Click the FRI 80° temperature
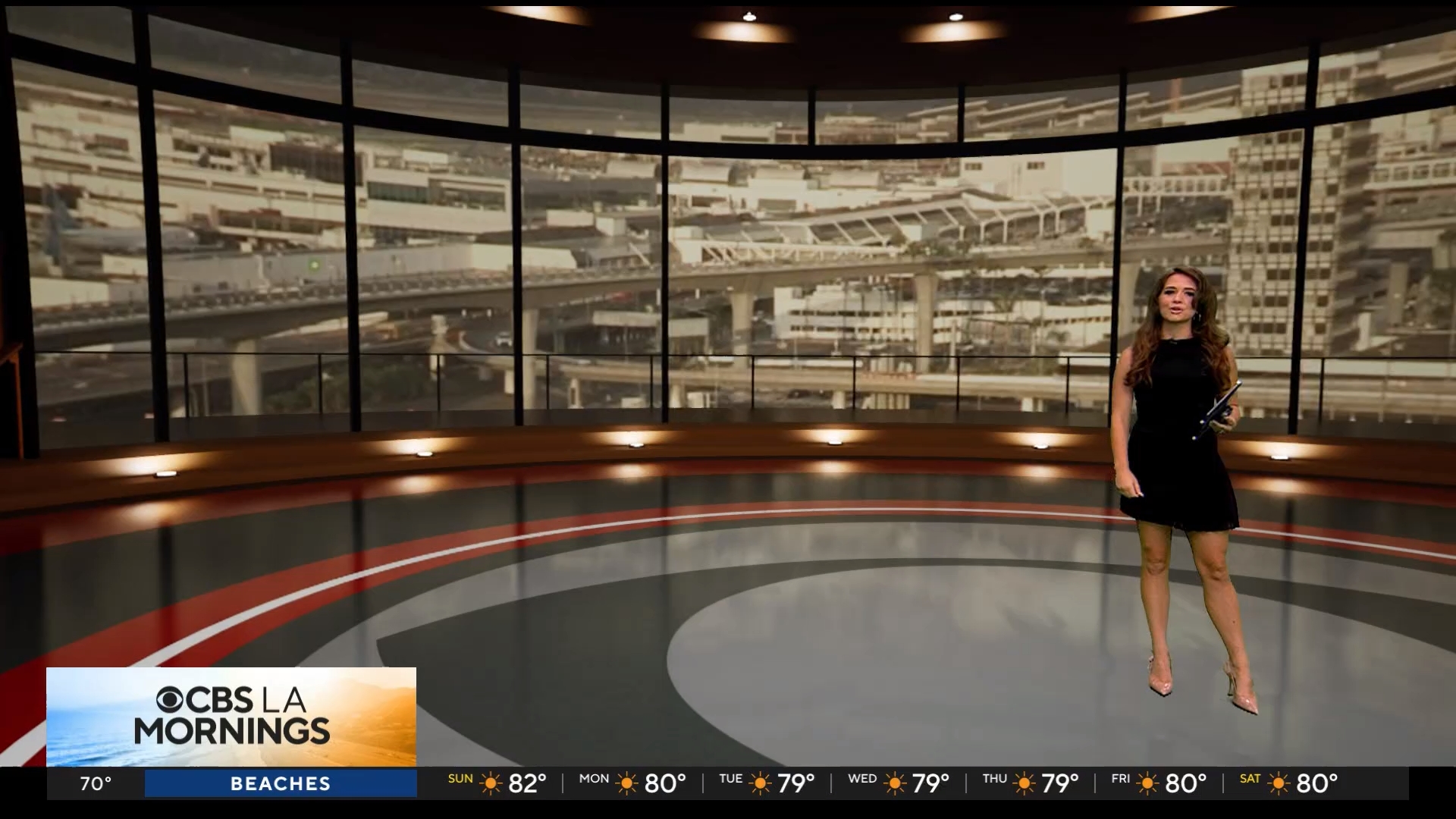The image size is (1456, 819). [1185, 783]
